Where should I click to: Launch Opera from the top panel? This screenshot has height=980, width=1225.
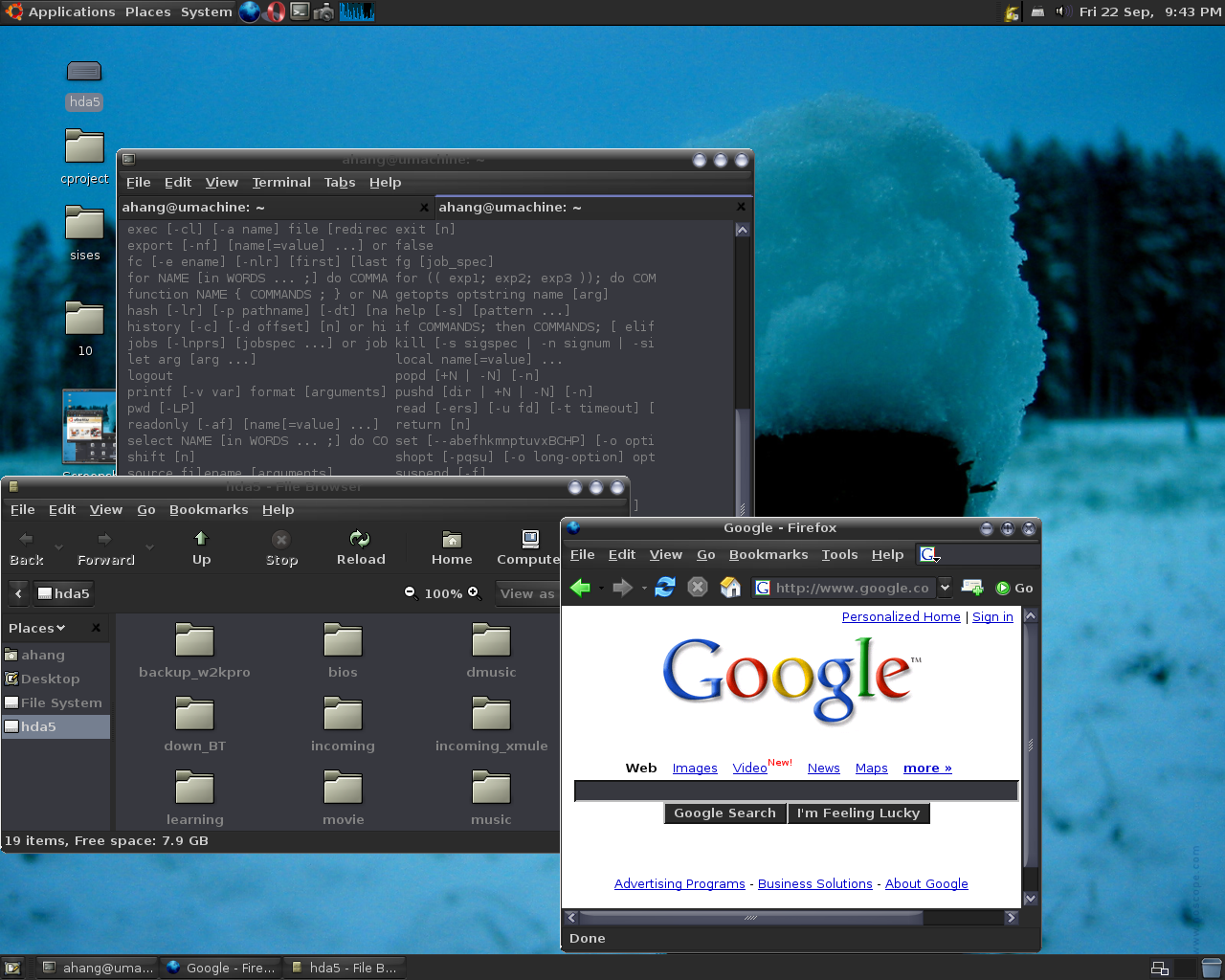pos(275,11)
